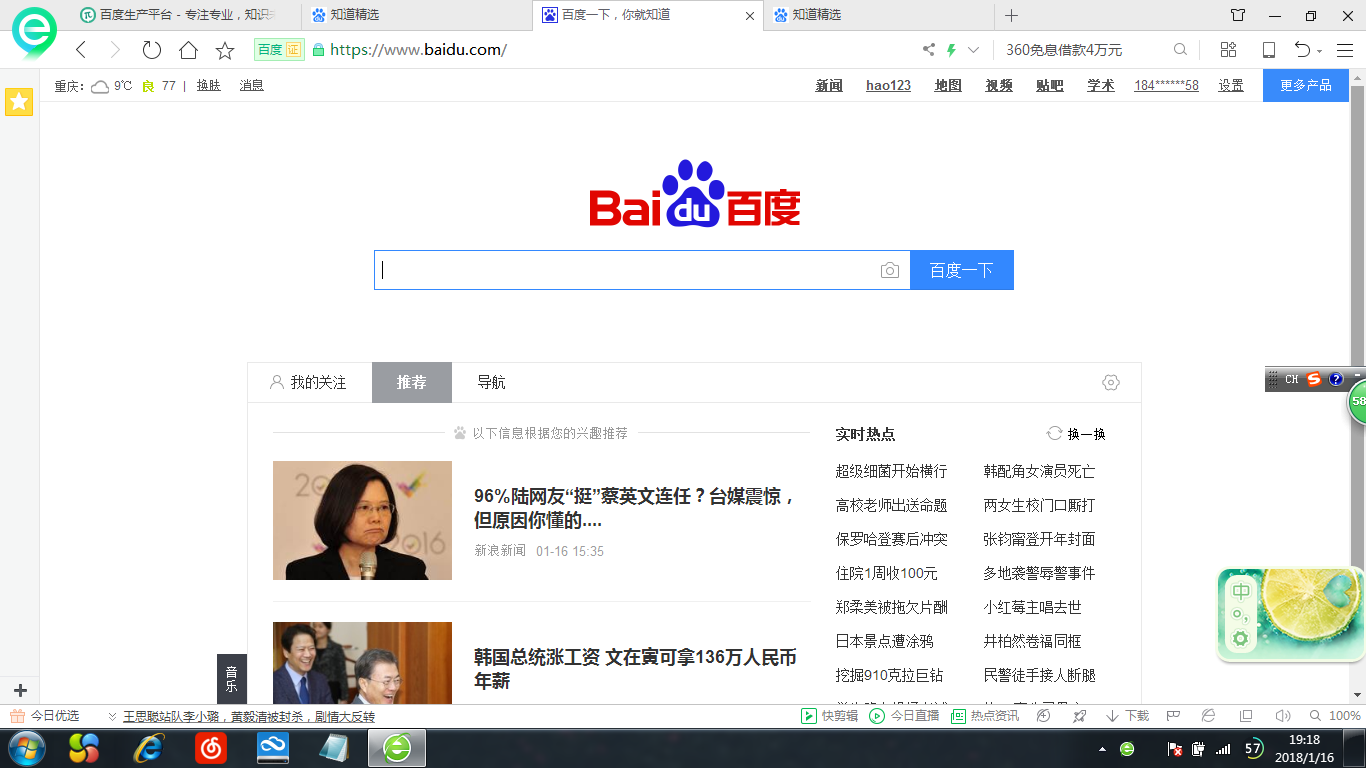Click the undo closed tab arrow icon
Image resolution: width=1366 pixels, height=768 pixels.
pyautogui.click(x=1302, y=50)
